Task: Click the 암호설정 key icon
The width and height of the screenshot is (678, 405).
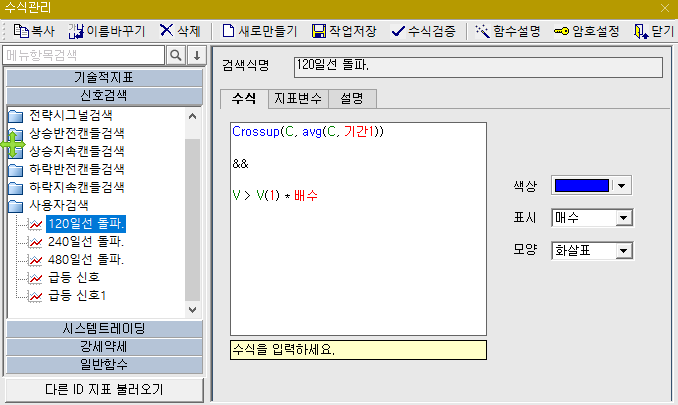Action: tap(561, 31)
